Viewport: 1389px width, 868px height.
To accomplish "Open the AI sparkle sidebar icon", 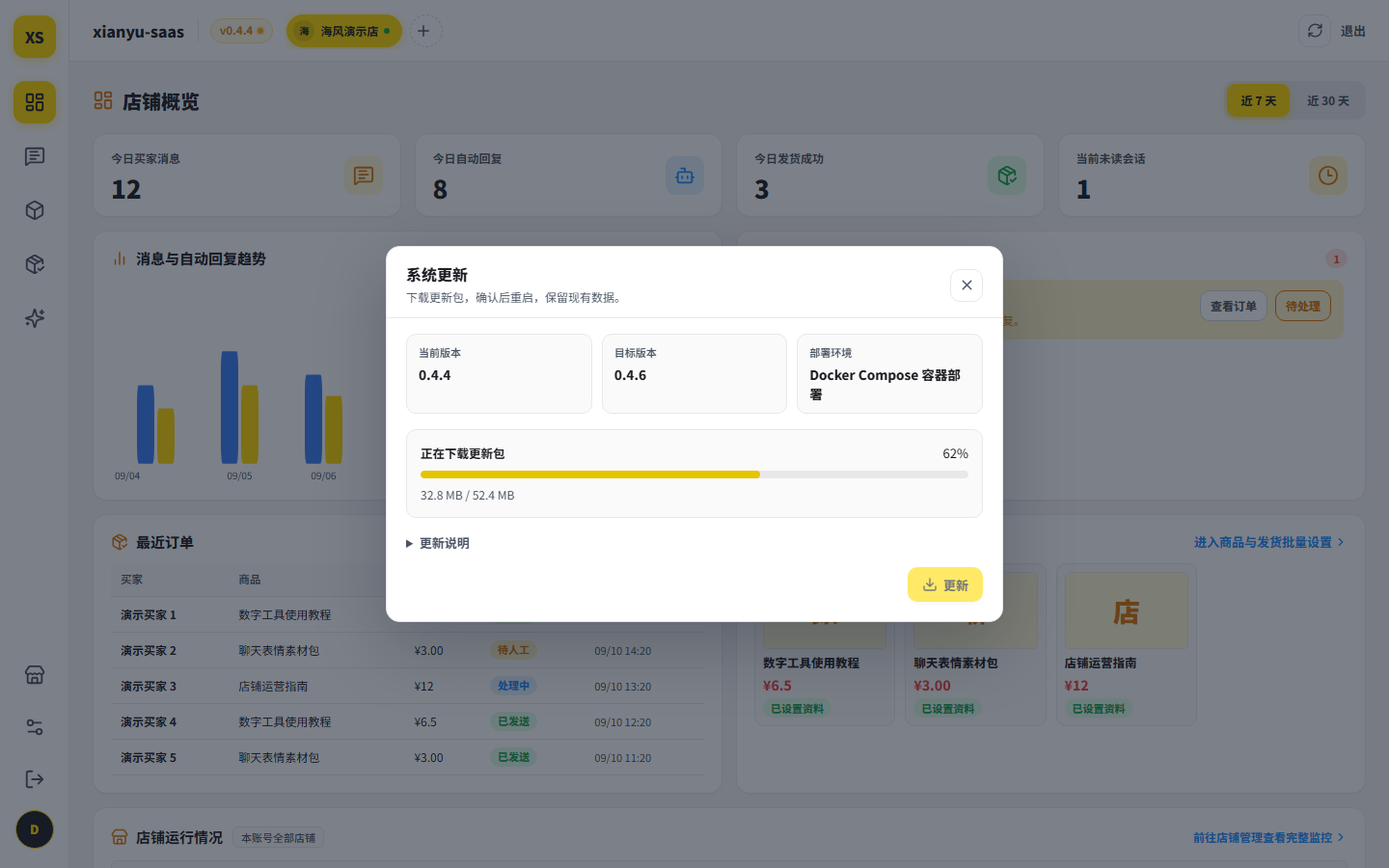I will pos(35,318).
